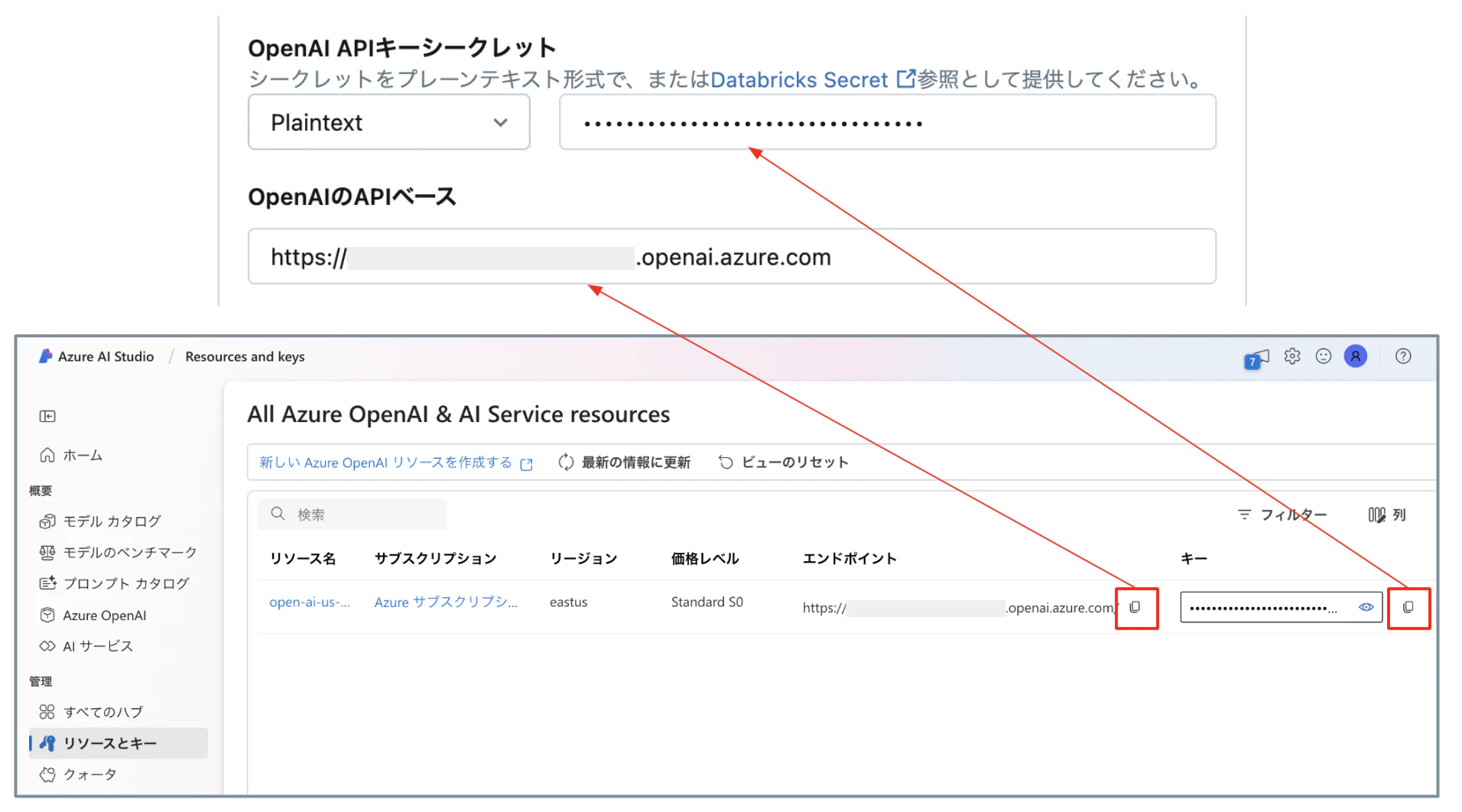This screenshot has width=1462, height=812.
Task: Open the フィルター filter button
Action: click(x=1282, y=515)
